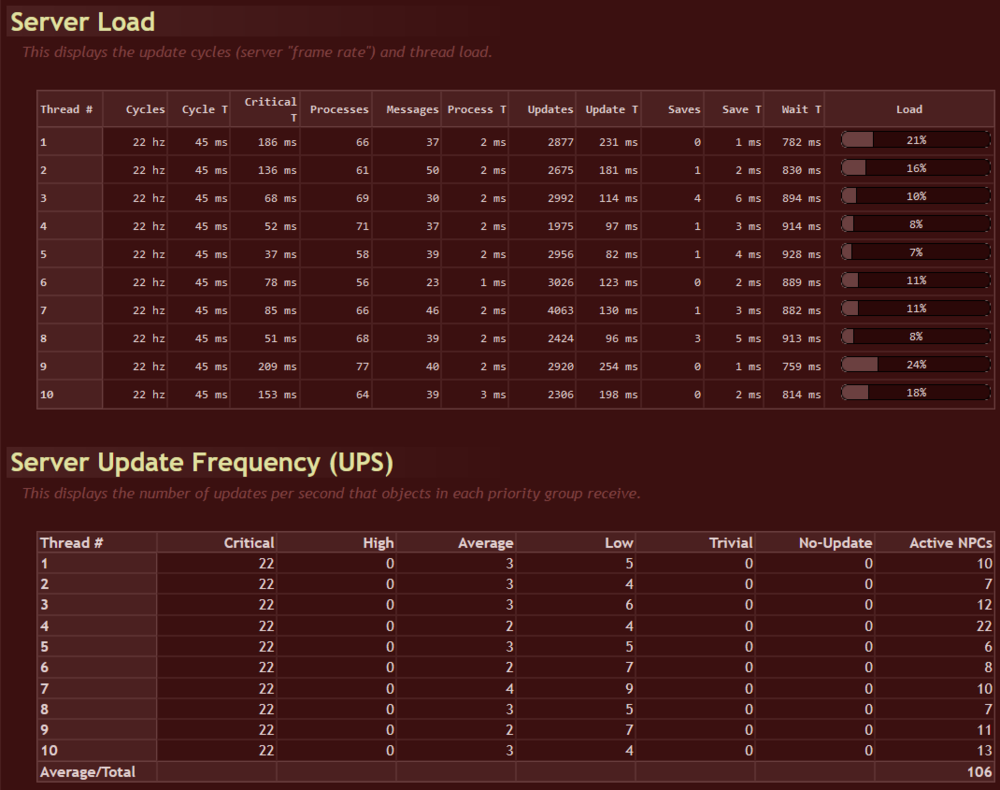Viewport: 1000px width, 790px height.
Task: Click the '254 ms' update time value
Action: (x=619, y=367)
